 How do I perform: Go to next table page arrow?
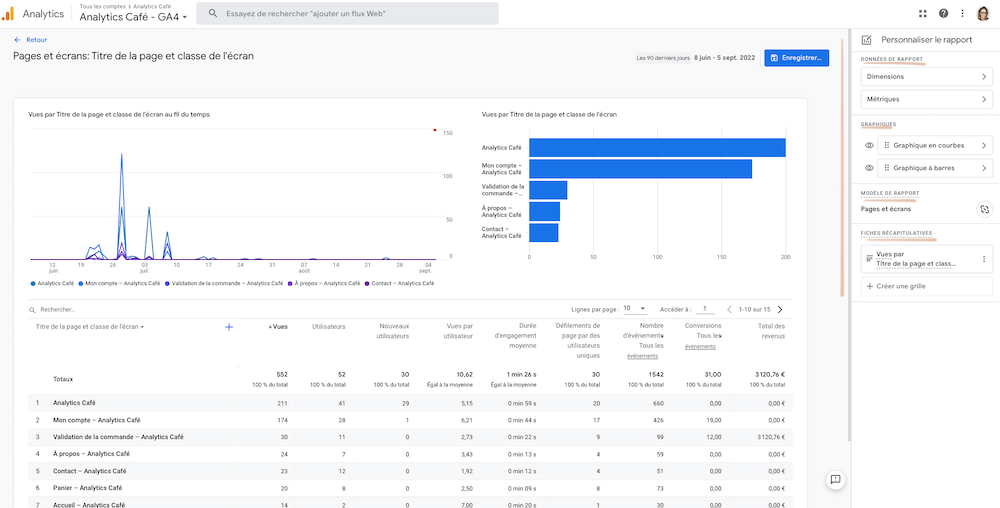coord(780,309)
